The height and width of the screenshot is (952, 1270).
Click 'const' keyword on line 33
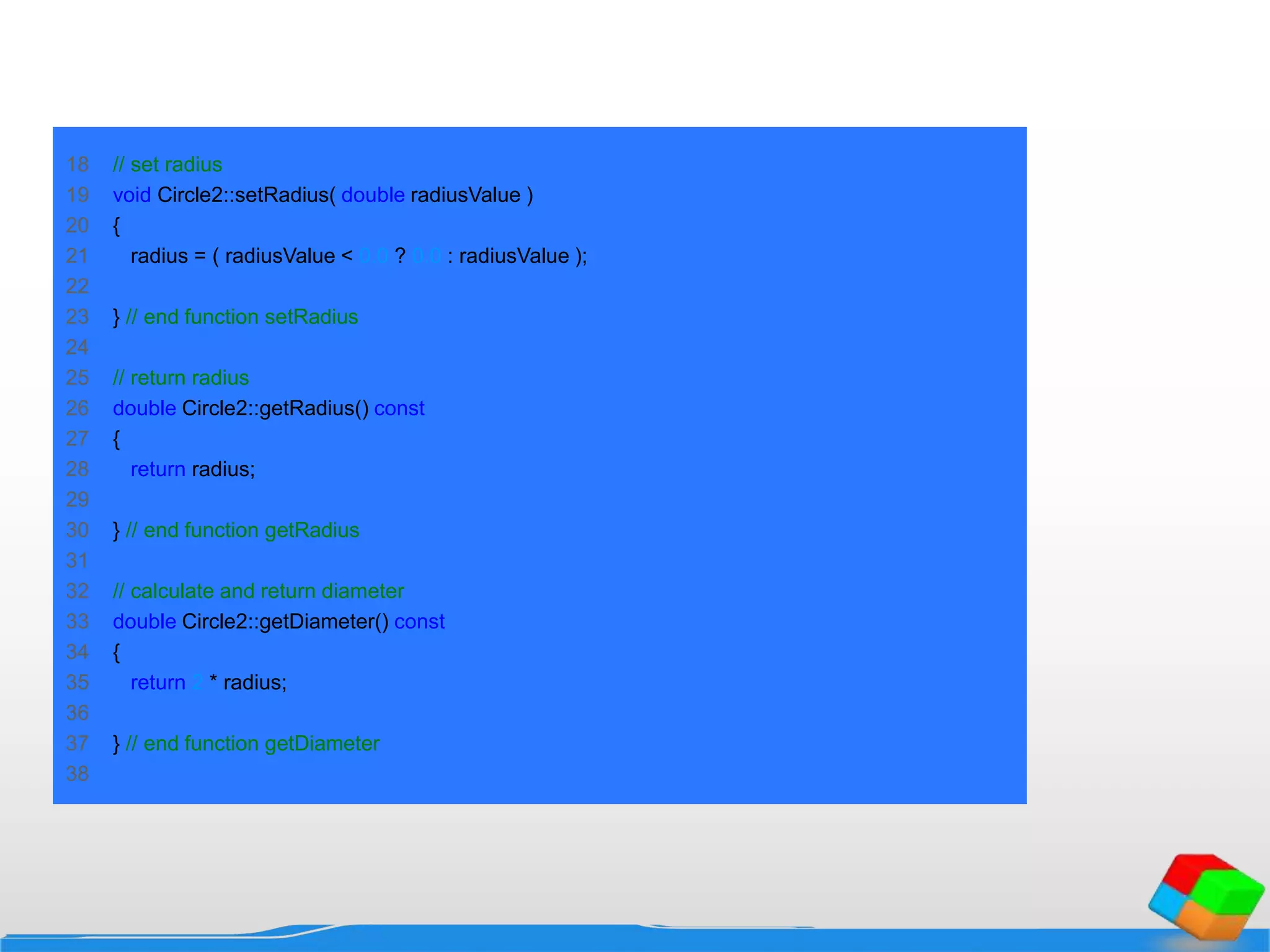coord(419,622)
